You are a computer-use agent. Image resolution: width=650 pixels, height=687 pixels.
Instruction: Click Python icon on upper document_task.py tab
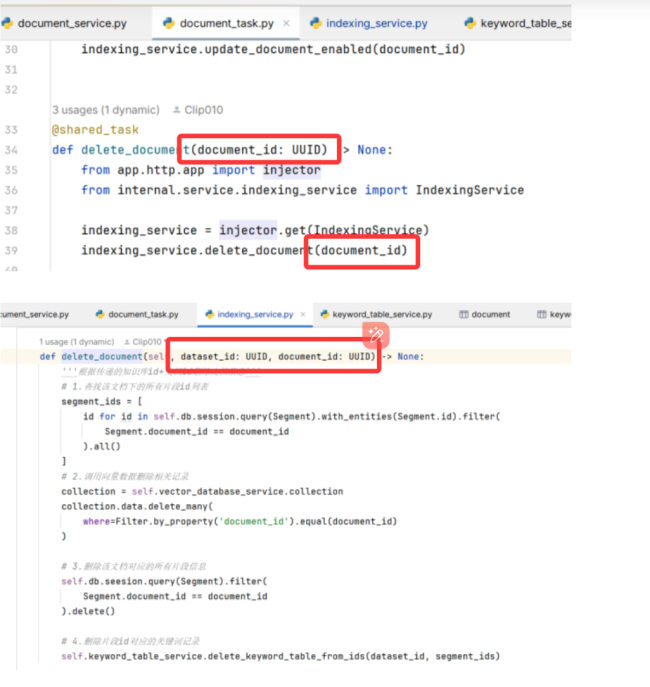pyautogui.click(x=169, y=23)
